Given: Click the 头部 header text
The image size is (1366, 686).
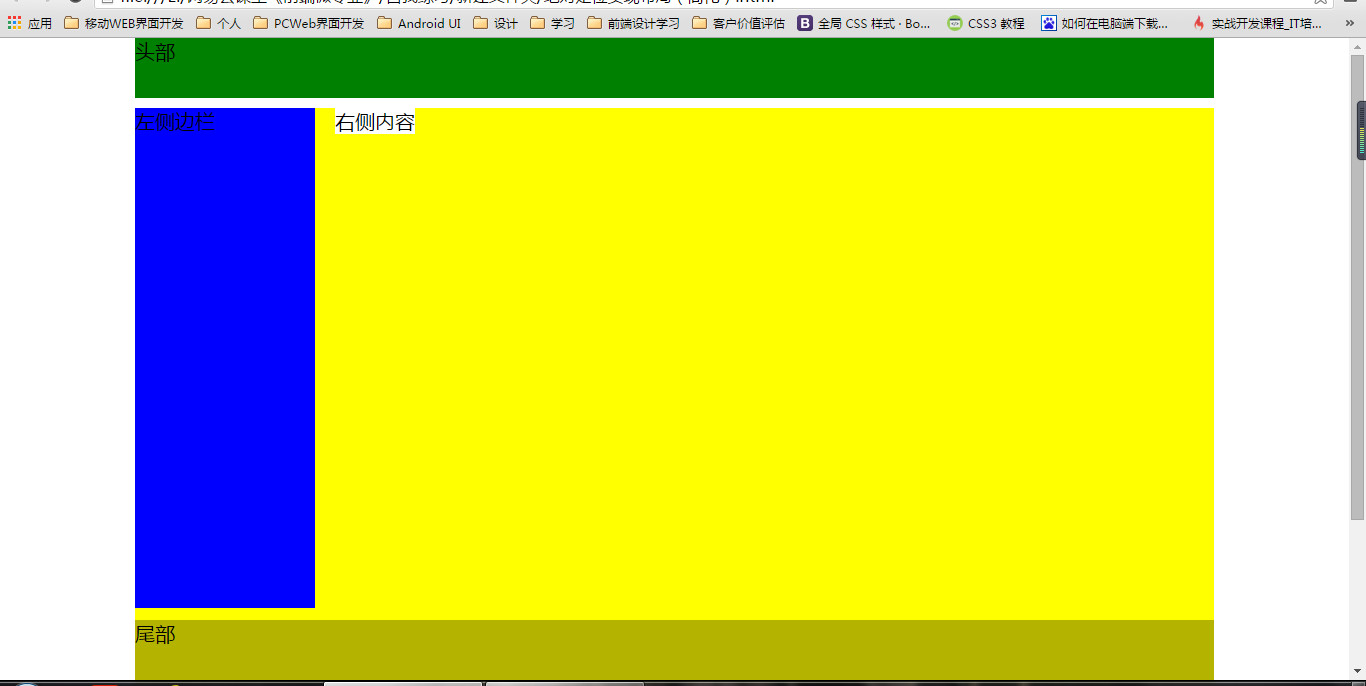Looking at the screenshot, I should 155,53.
